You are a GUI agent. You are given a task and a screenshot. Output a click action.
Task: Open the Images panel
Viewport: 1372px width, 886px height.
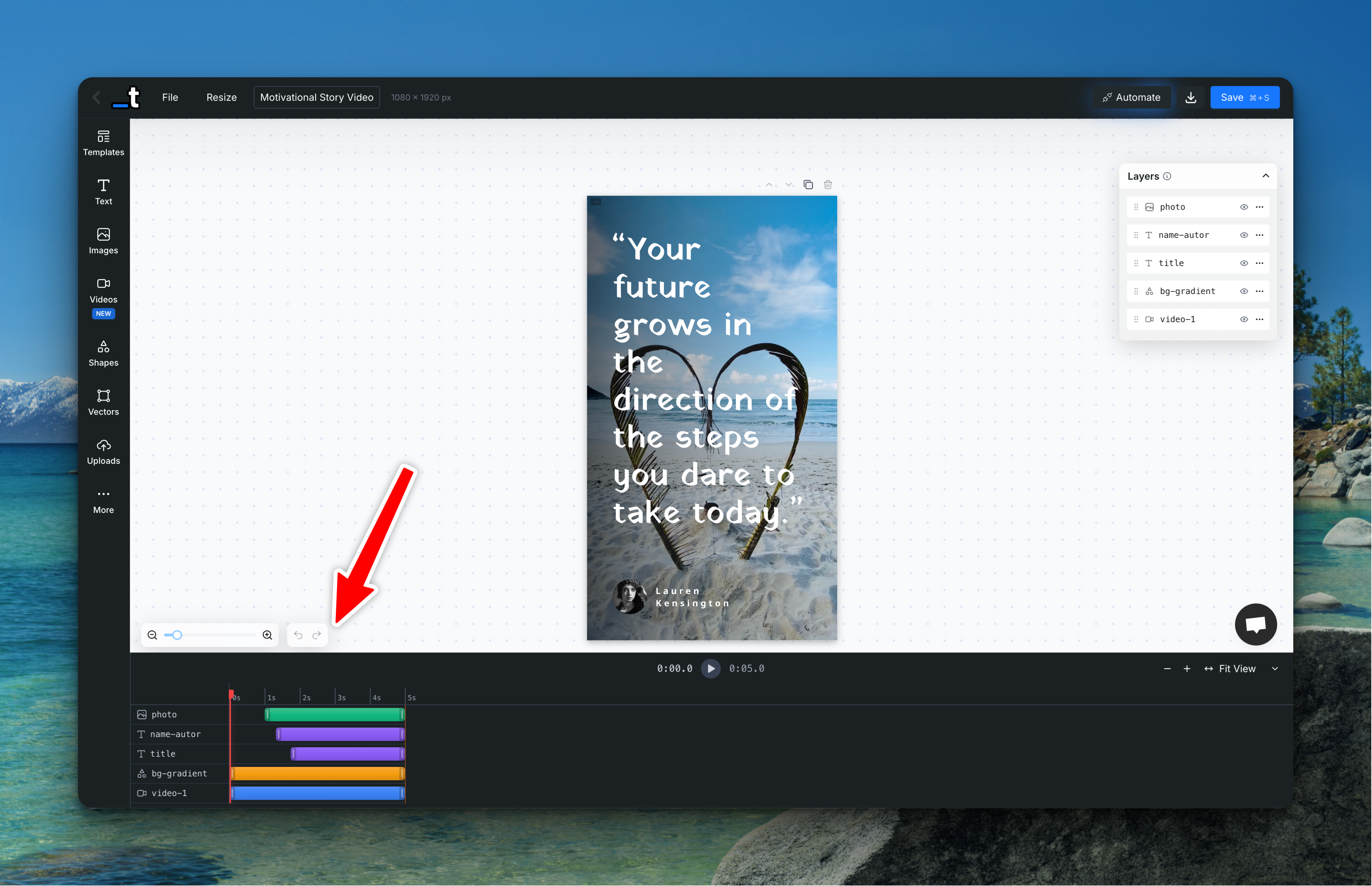[103, 241]
